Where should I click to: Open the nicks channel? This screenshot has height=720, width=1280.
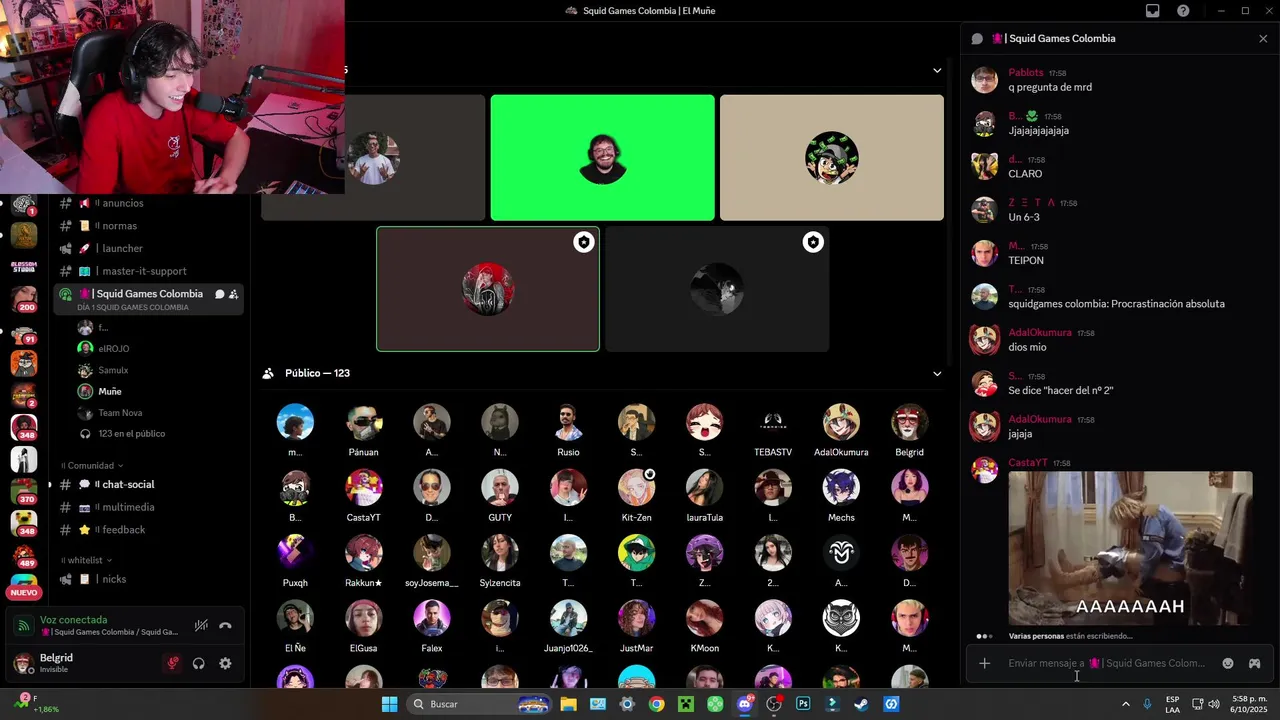click(x=148, y=579)
